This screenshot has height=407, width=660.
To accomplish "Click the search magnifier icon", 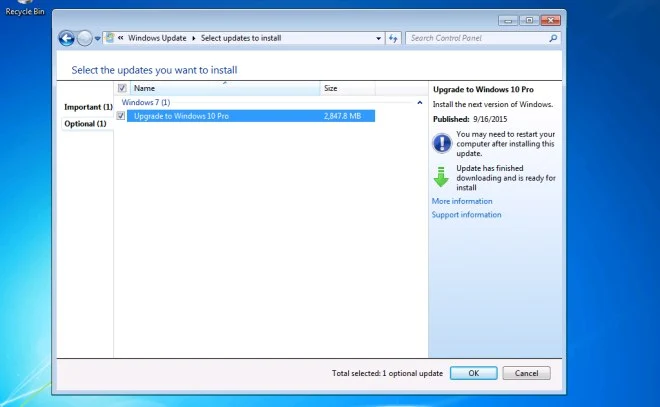I will click(553, 38).
